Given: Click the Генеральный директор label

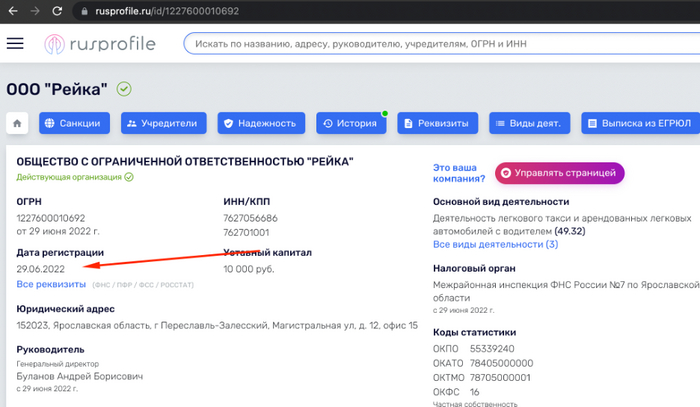Looking at the screenshot, I should (58, 364).
